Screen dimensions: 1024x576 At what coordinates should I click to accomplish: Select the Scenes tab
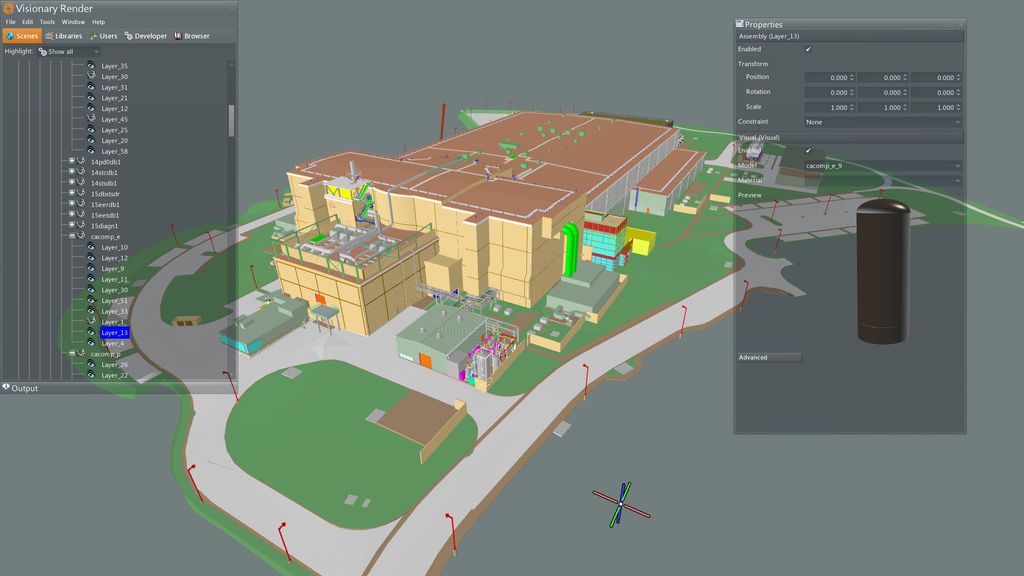coord(22,36)
